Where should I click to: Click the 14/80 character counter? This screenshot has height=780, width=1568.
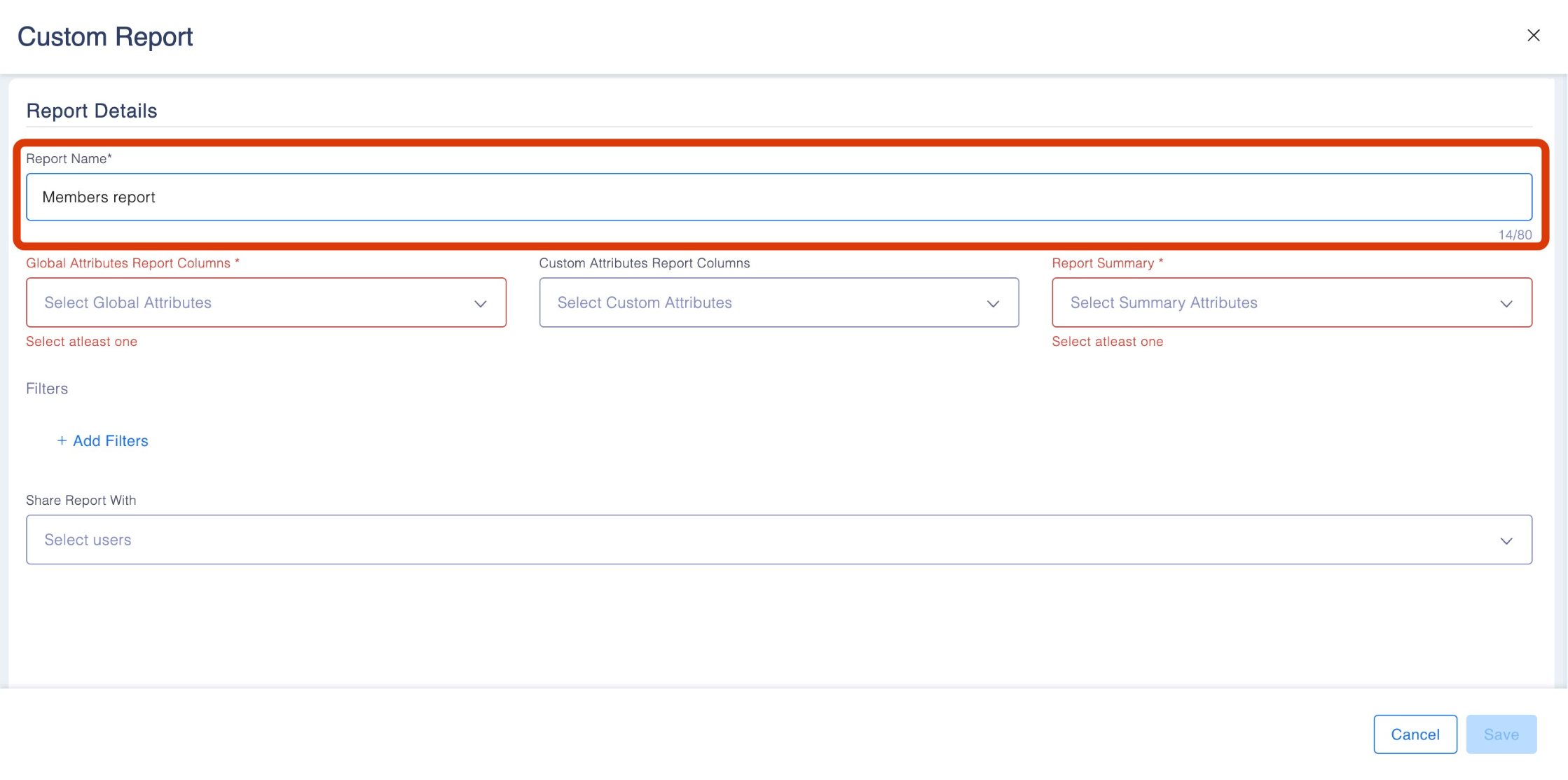point(1515,235)
